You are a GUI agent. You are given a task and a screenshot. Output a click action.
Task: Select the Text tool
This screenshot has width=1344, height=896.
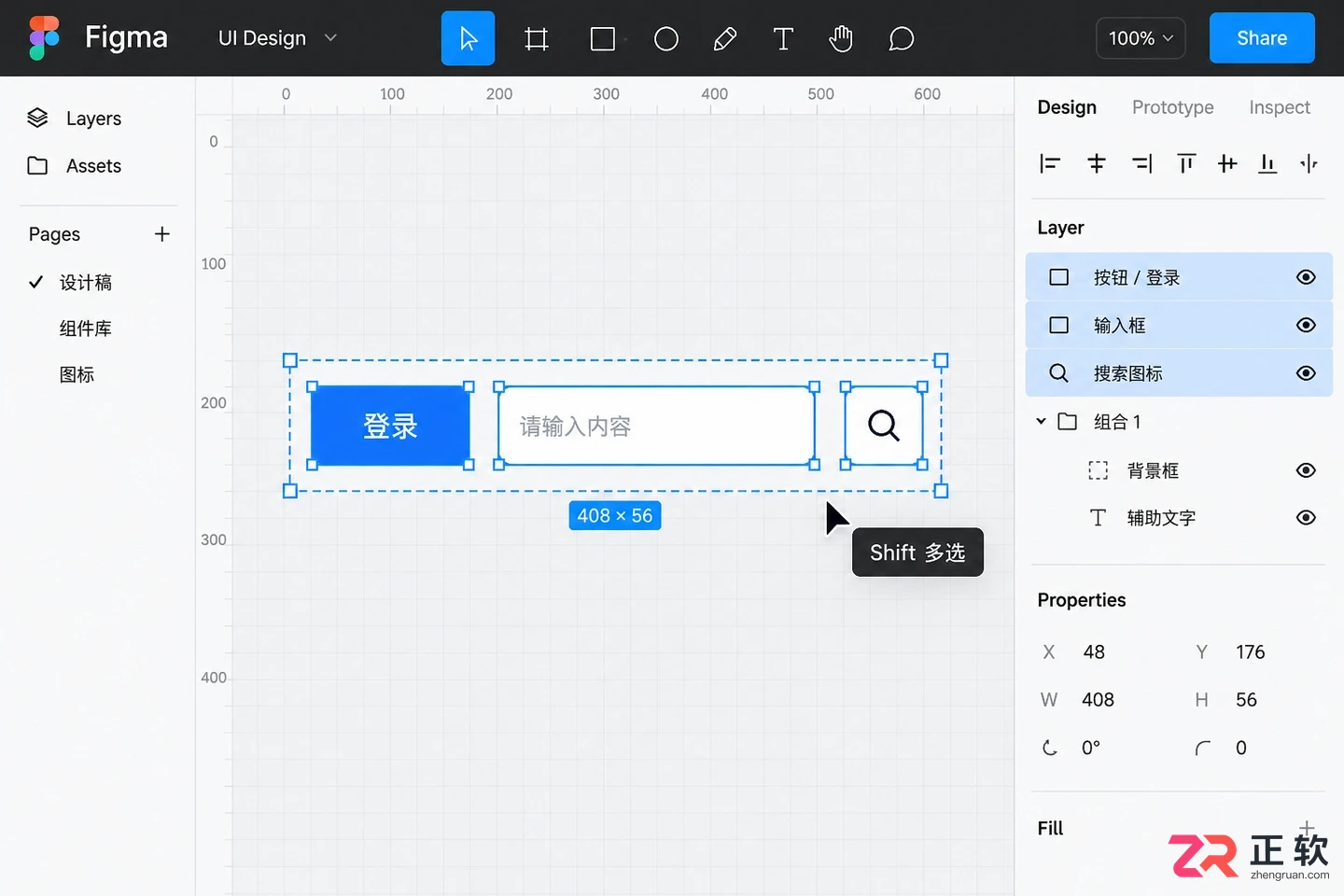pos(783,38)
